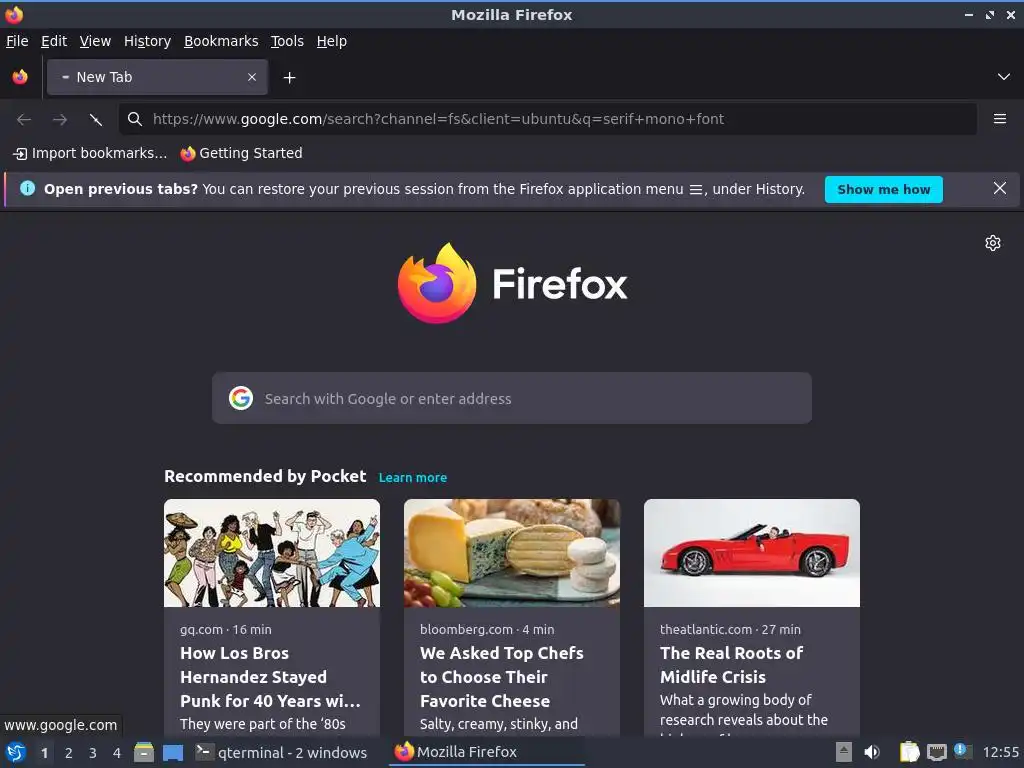Go forward one page
The image size is (1024, 768).
60,120
